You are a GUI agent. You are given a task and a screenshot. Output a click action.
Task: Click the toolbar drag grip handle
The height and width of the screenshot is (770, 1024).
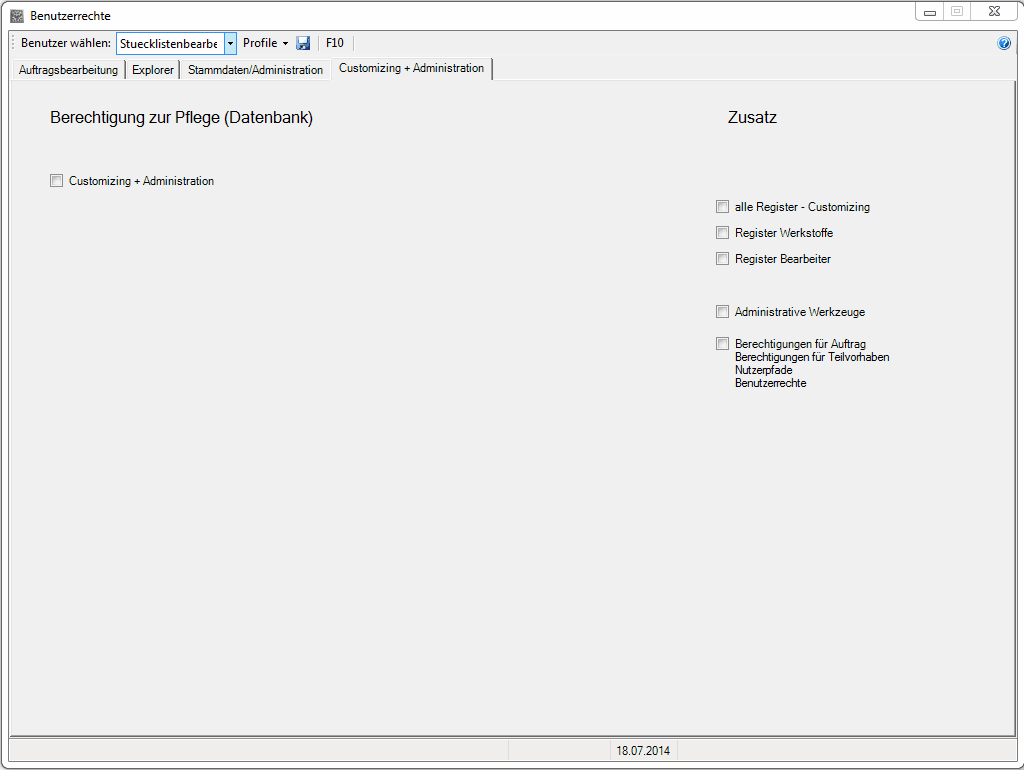[13, 43]
